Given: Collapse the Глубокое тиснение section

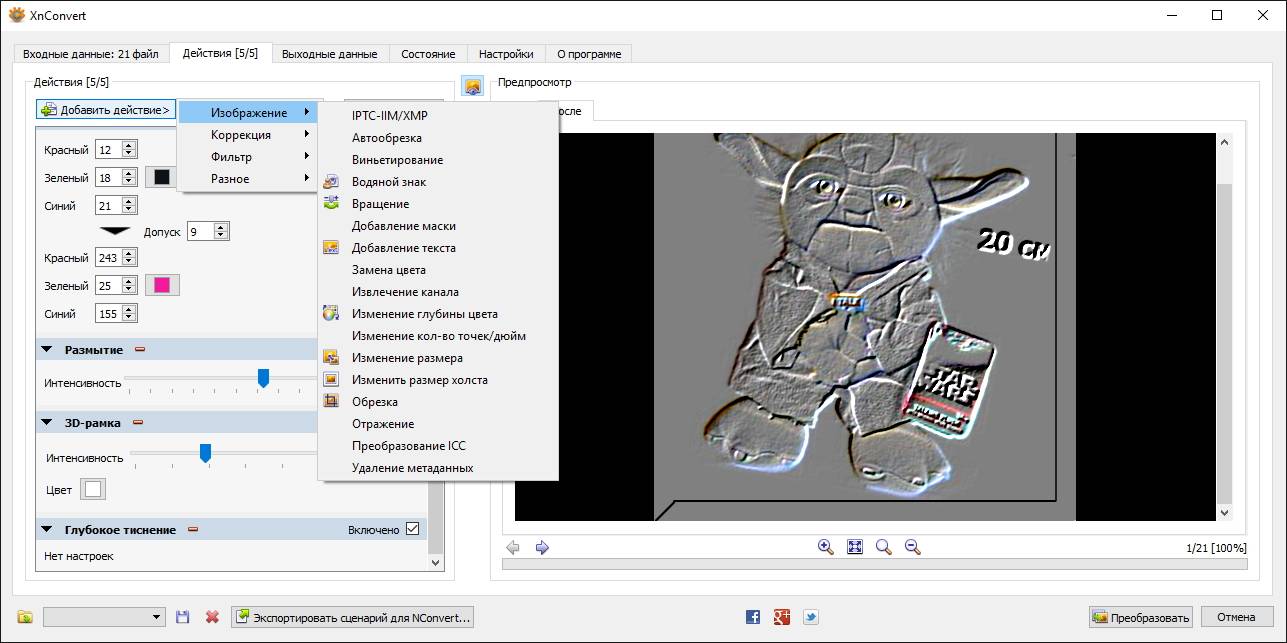Looking at the screenshot, I should [x=46, y=530].
